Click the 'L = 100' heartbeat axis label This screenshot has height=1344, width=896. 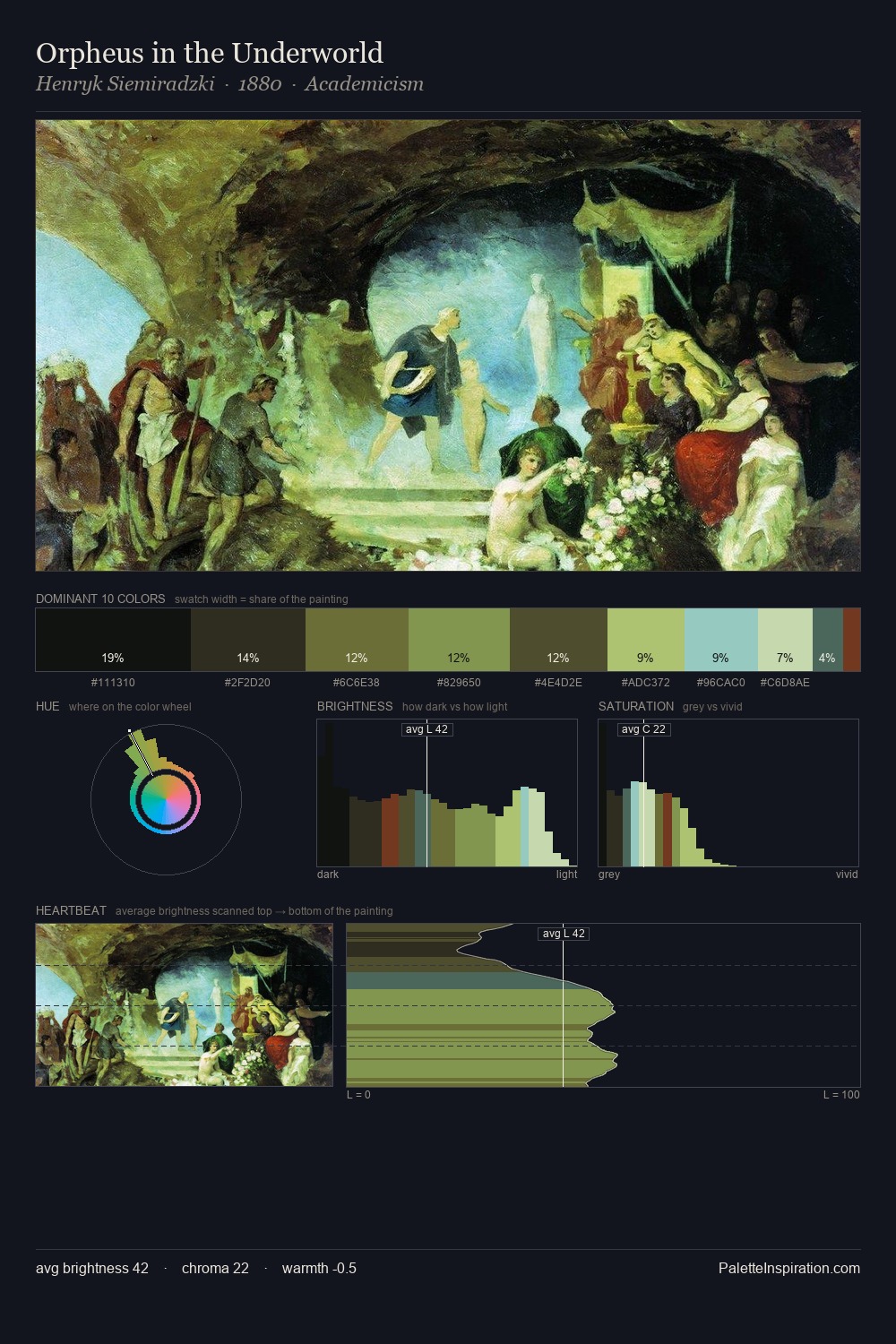click(841, 1095)
